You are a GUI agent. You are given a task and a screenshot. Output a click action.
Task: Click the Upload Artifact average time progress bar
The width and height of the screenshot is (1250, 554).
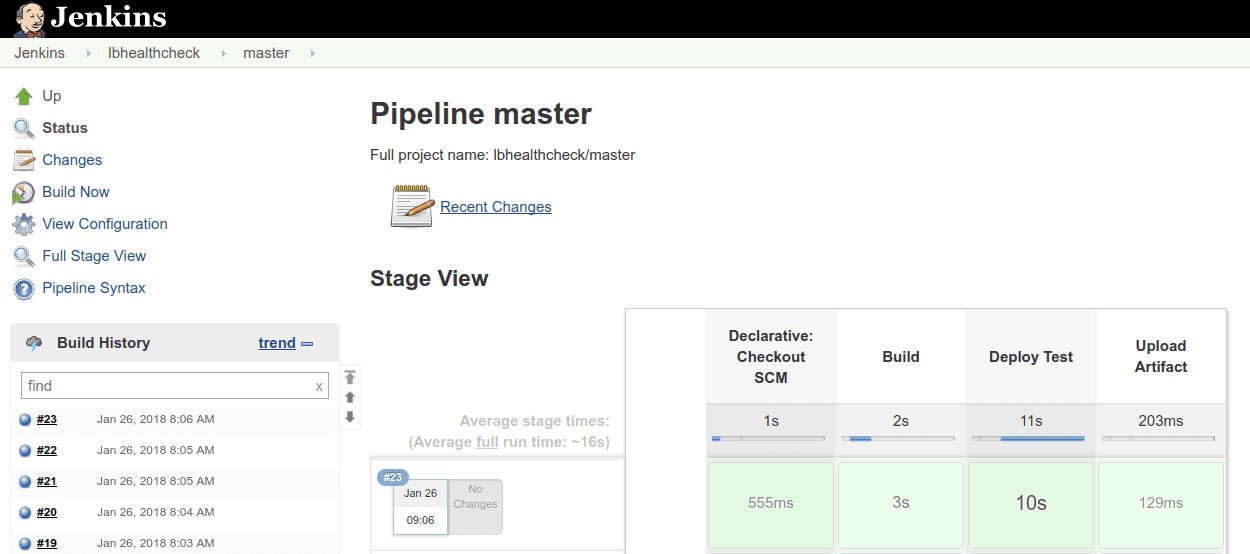pos(1158,439)
